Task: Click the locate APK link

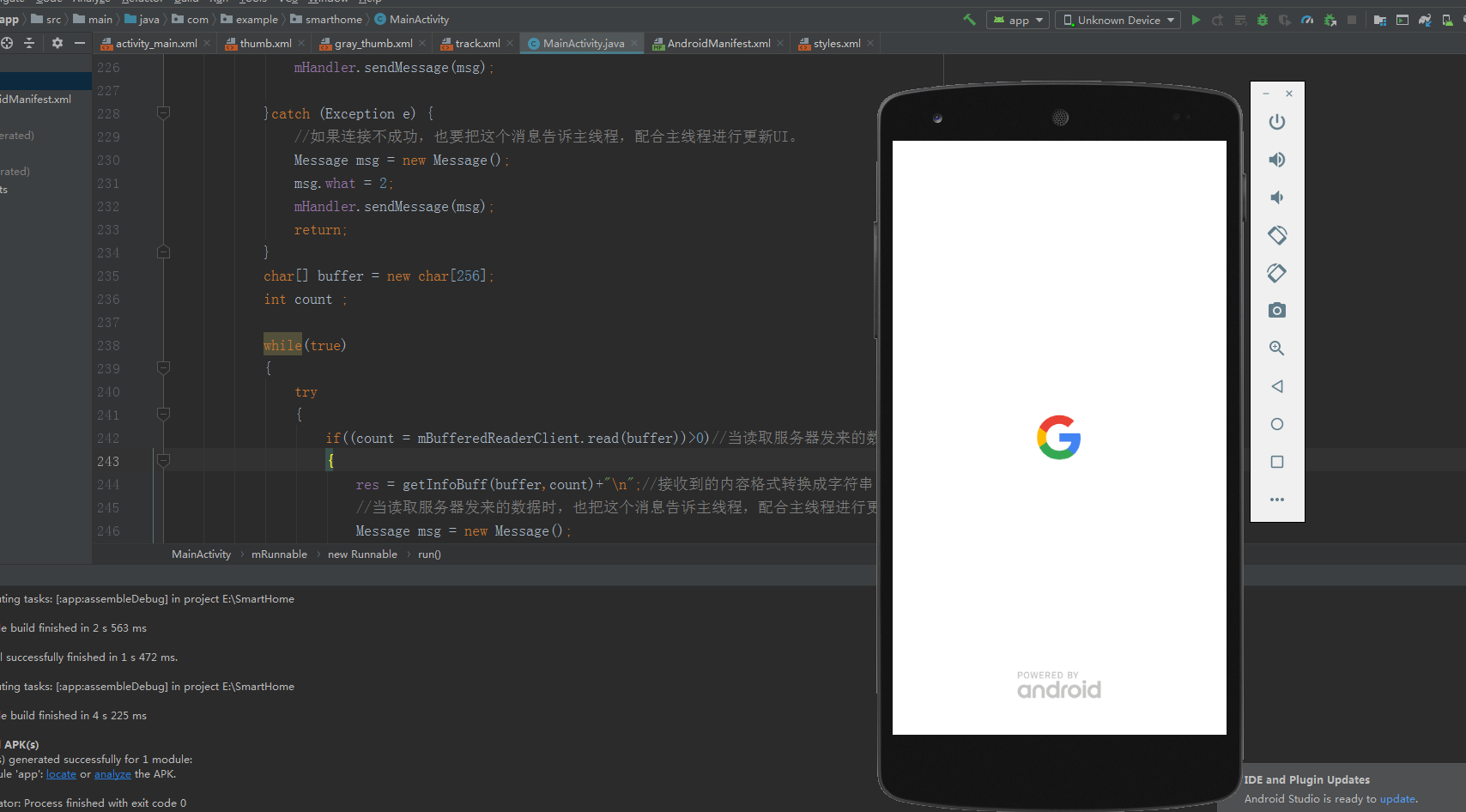Action: pyautogui.click(x=61, y=773)
